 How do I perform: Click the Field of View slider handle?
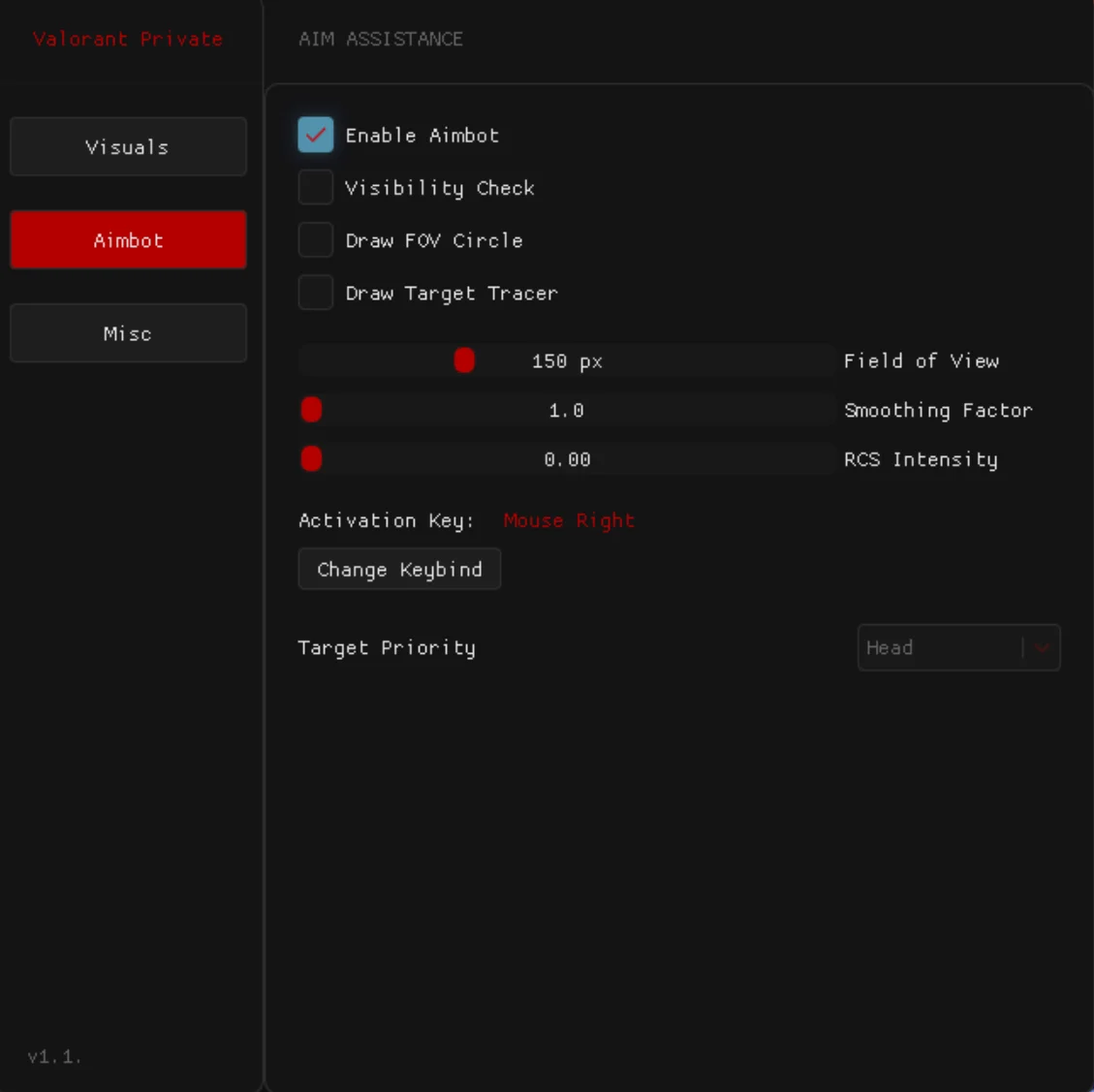464,361
